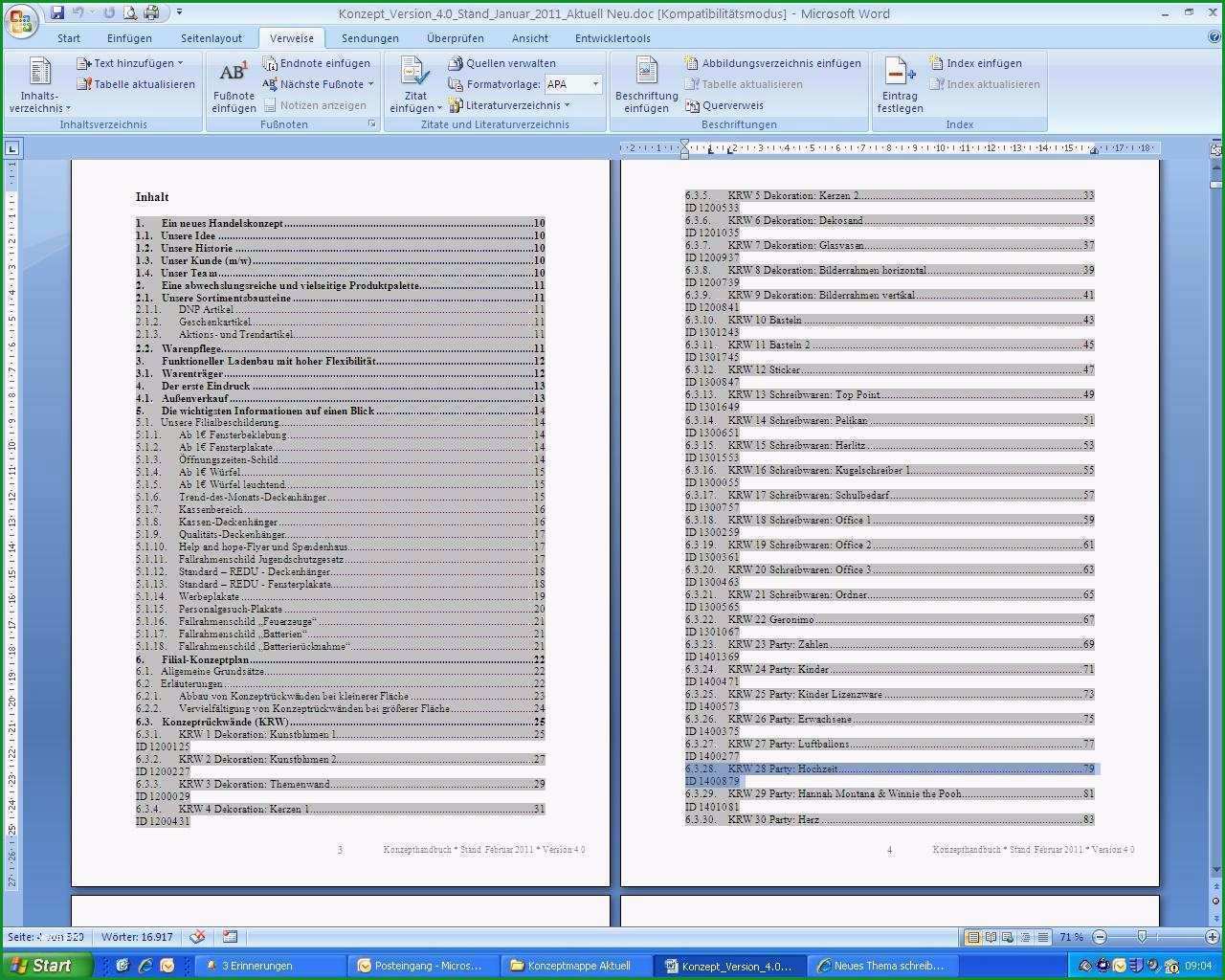Toggle the ruler view button above scrollbar
Viewport: 1225px width, 980px height.
coord(1216,148)
